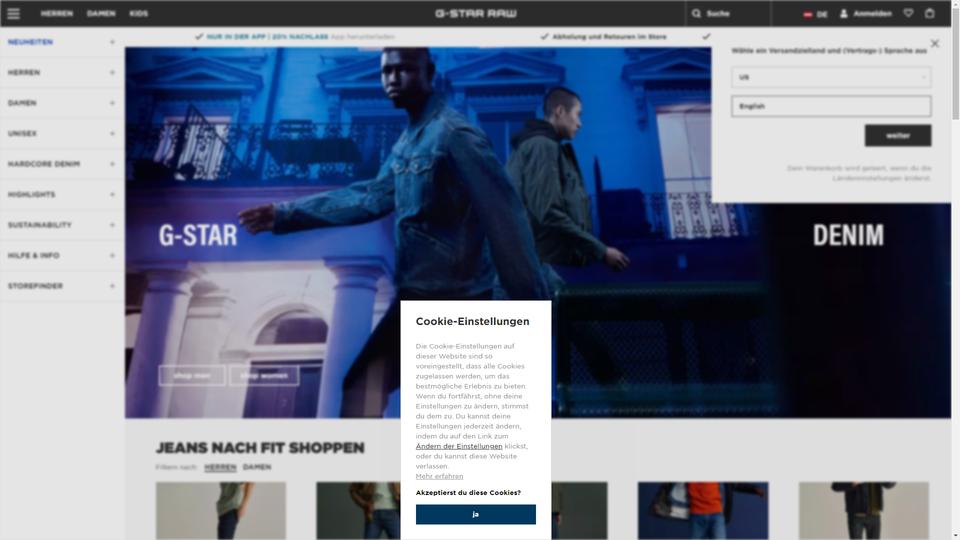Click the Cookie-Einstellungen heading

pyautogui.click(x=472, y=321)
